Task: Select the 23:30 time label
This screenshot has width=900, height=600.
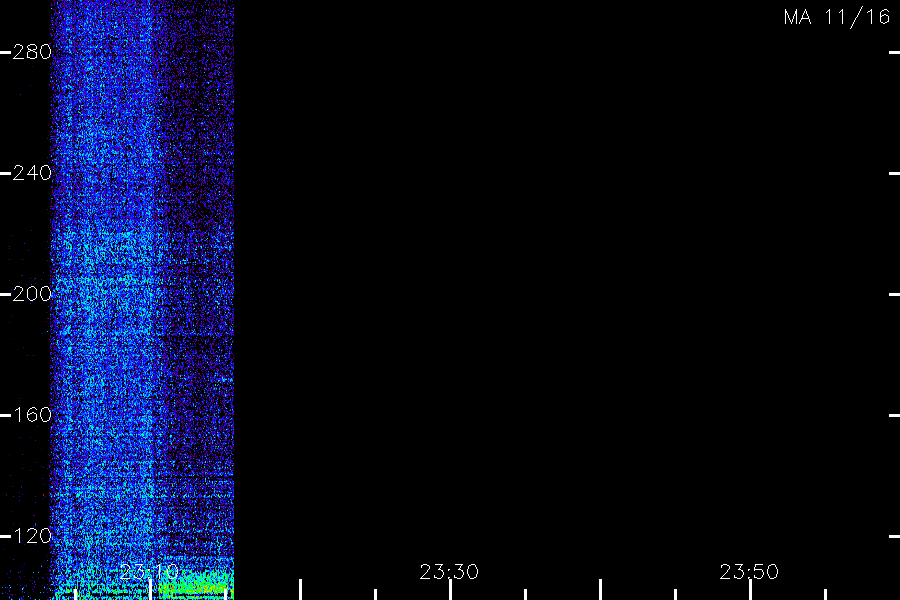Action: click(x=449, y=572)
